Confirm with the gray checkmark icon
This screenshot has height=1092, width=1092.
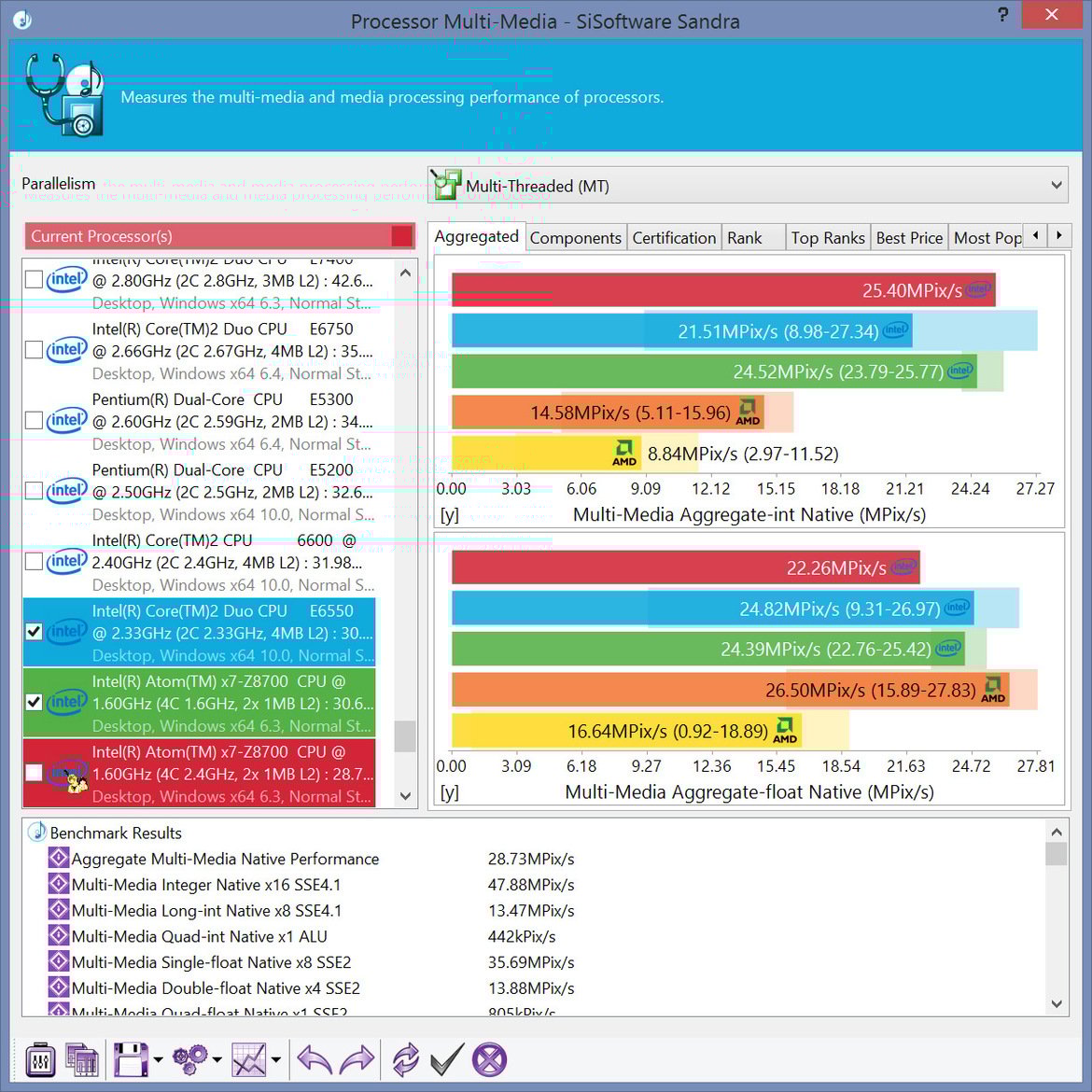446,1059
